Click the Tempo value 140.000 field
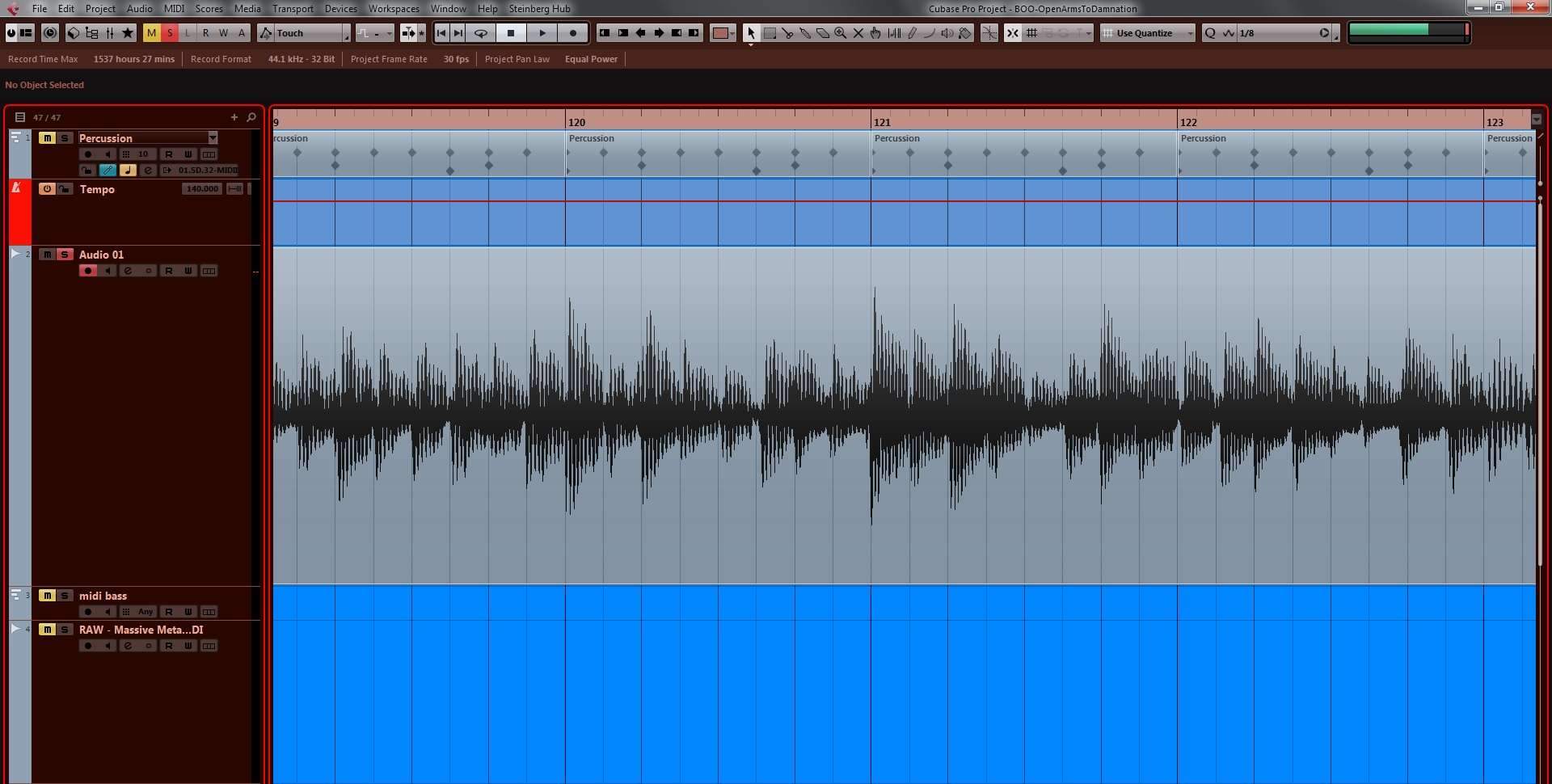Image resolution: width=1552 pixels, height=784 pixels. 201,189
